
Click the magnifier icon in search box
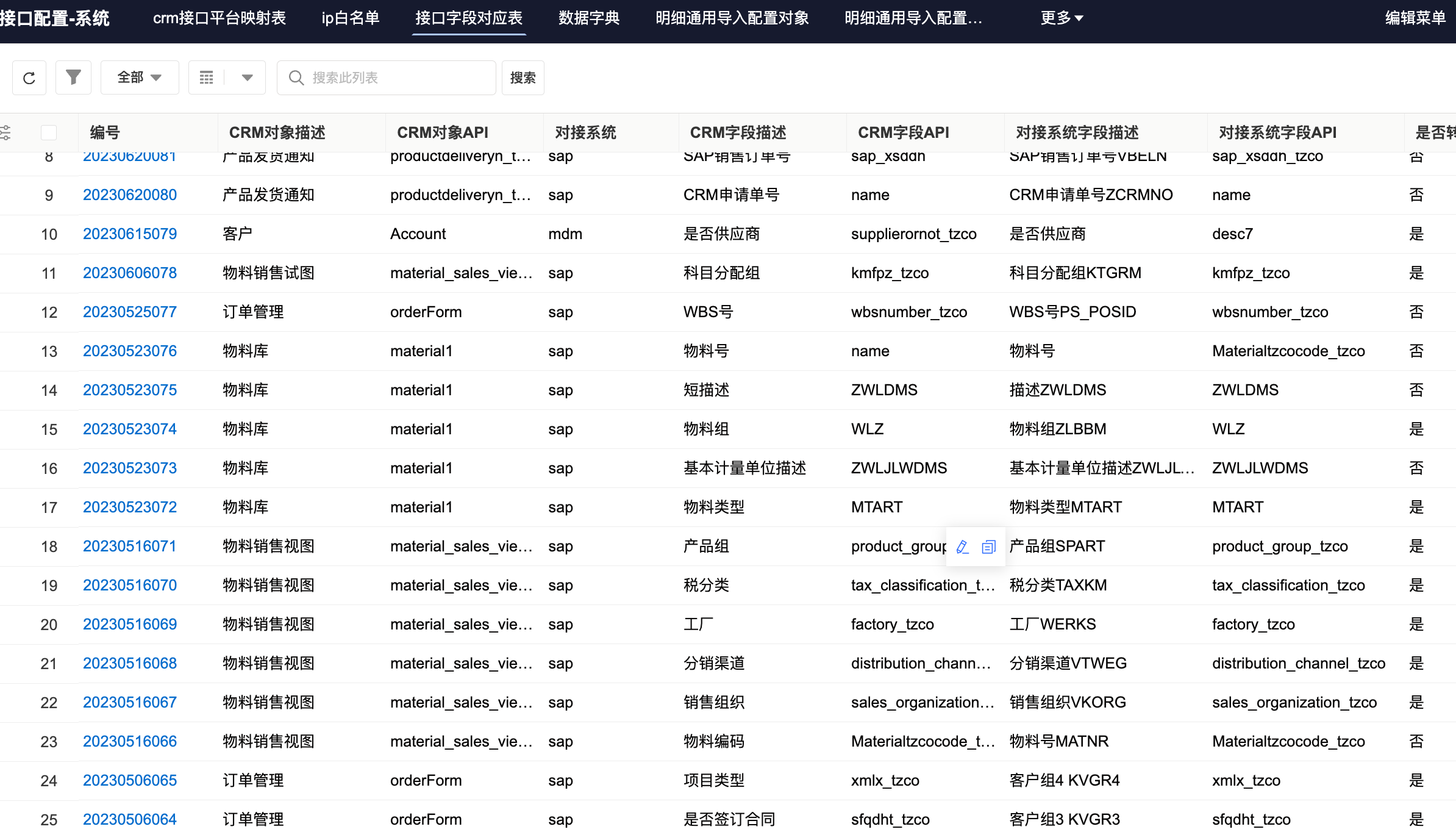[x=296, y=78]
